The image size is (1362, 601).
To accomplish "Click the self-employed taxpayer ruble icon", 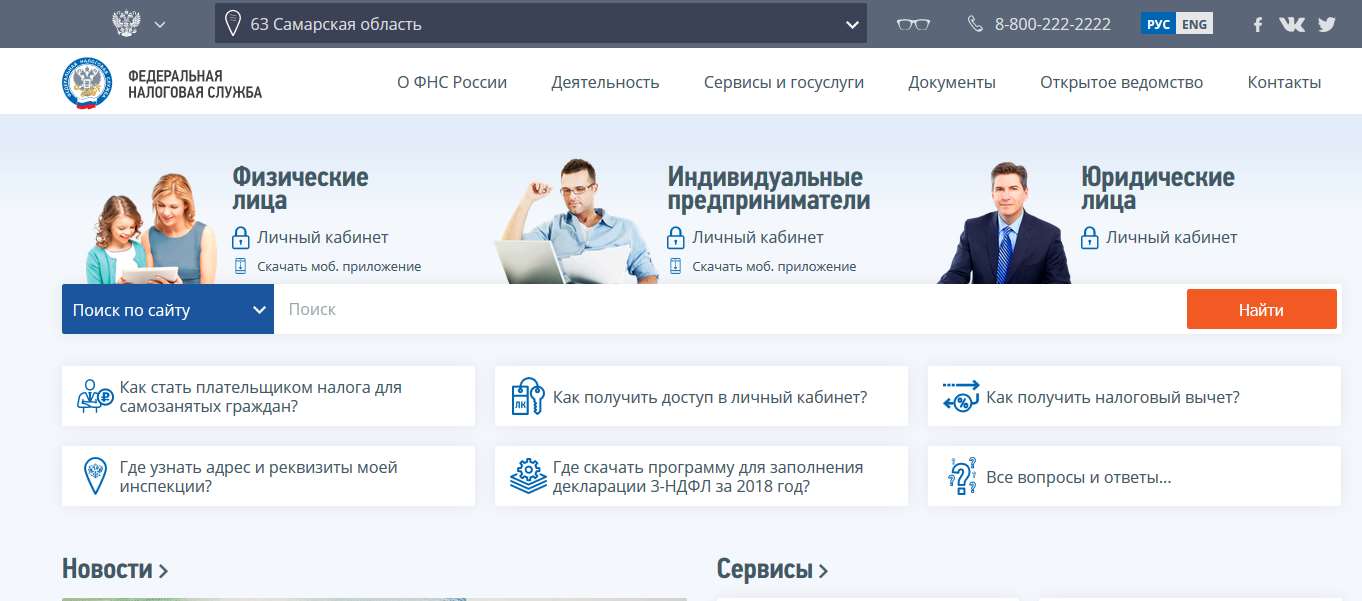I will click(95, 397).
